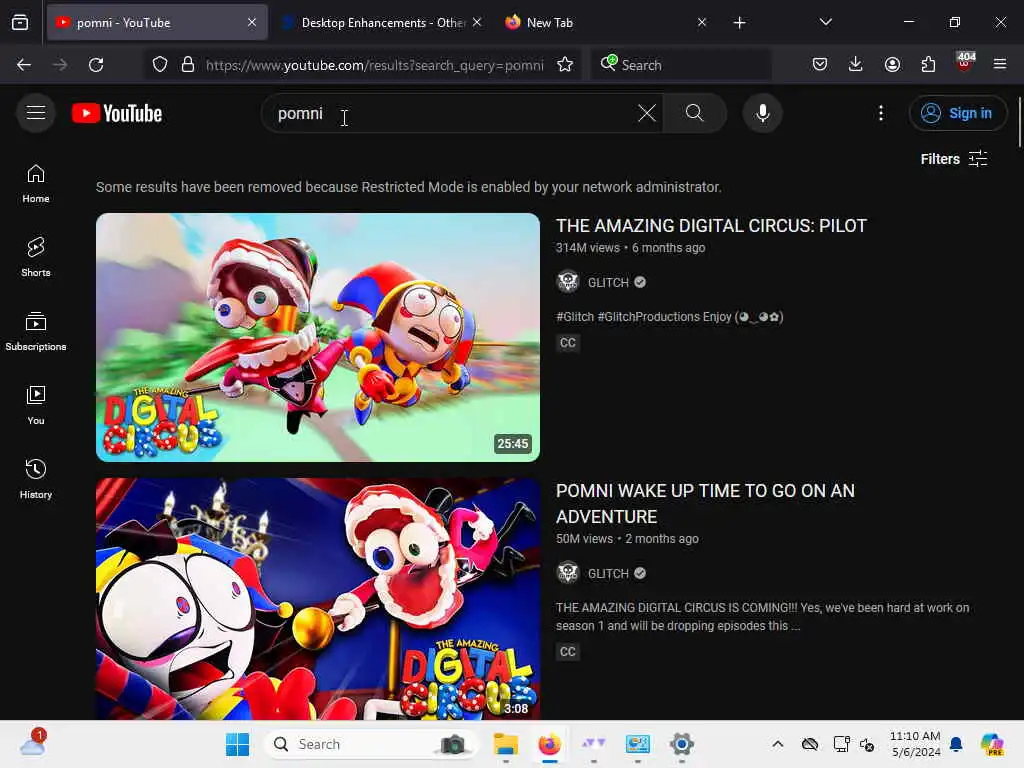Close the pomni - YouTube tab

pos(252,23)
